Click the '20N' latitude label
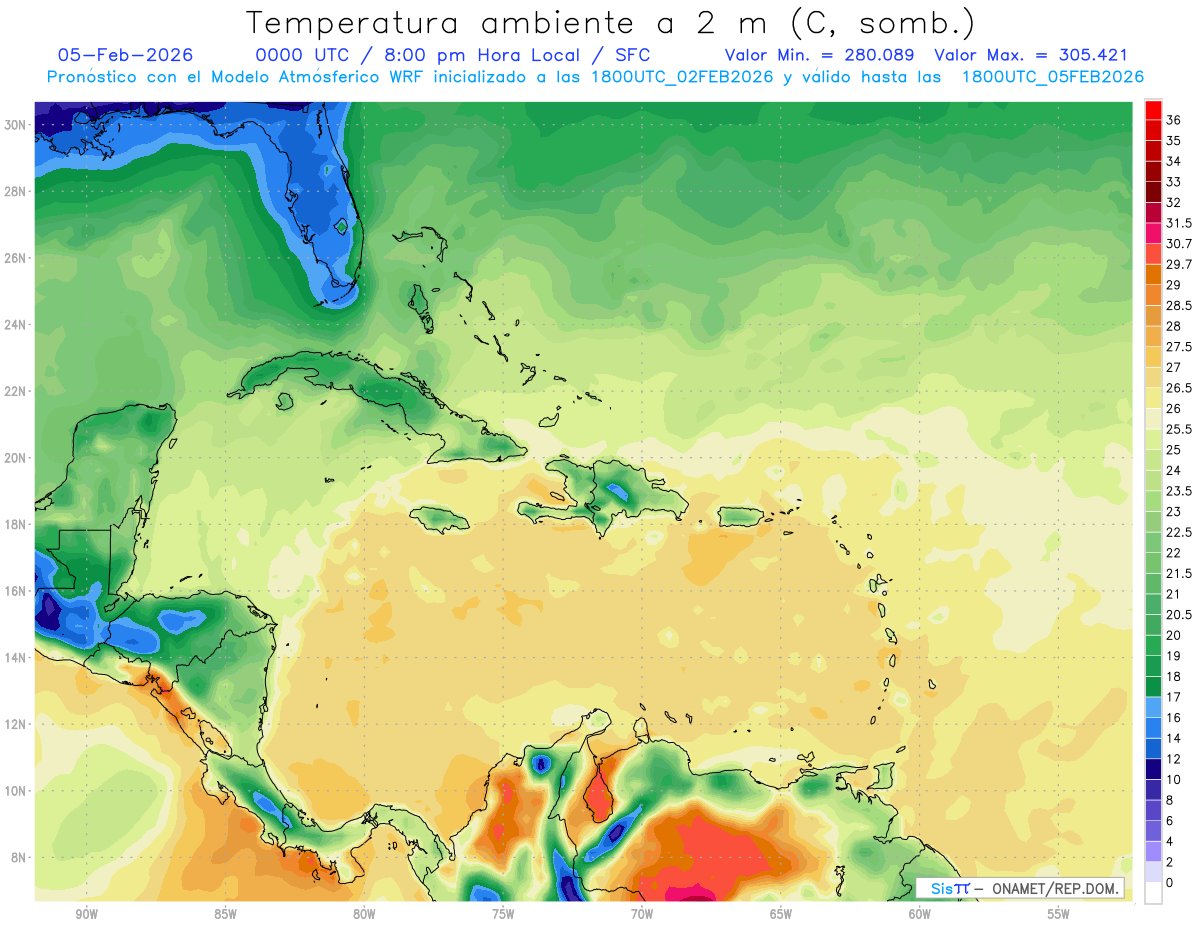 pyautogui.click(x=16, y=458)
